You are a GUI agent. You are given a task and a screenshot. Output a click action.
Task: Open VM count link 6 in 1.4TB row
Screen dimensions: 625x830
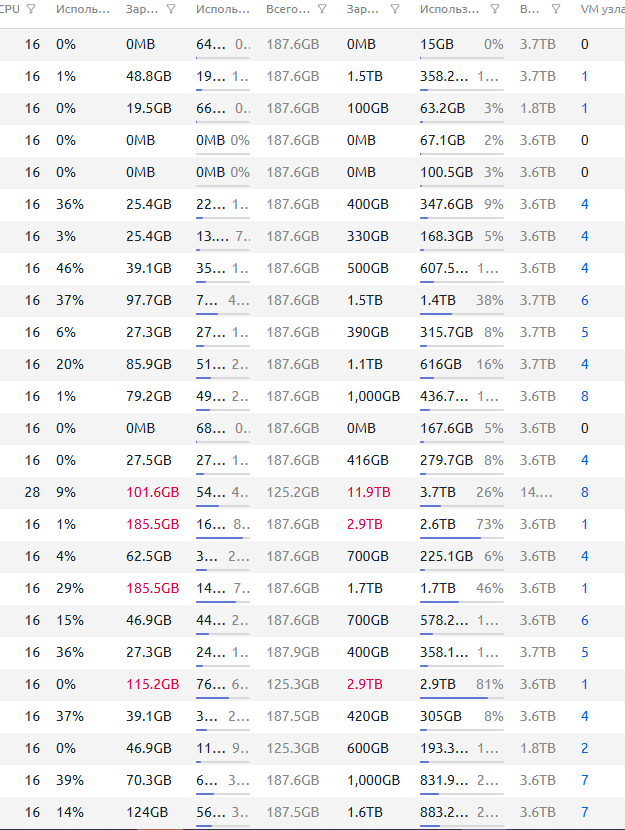(x=584, y=300)
